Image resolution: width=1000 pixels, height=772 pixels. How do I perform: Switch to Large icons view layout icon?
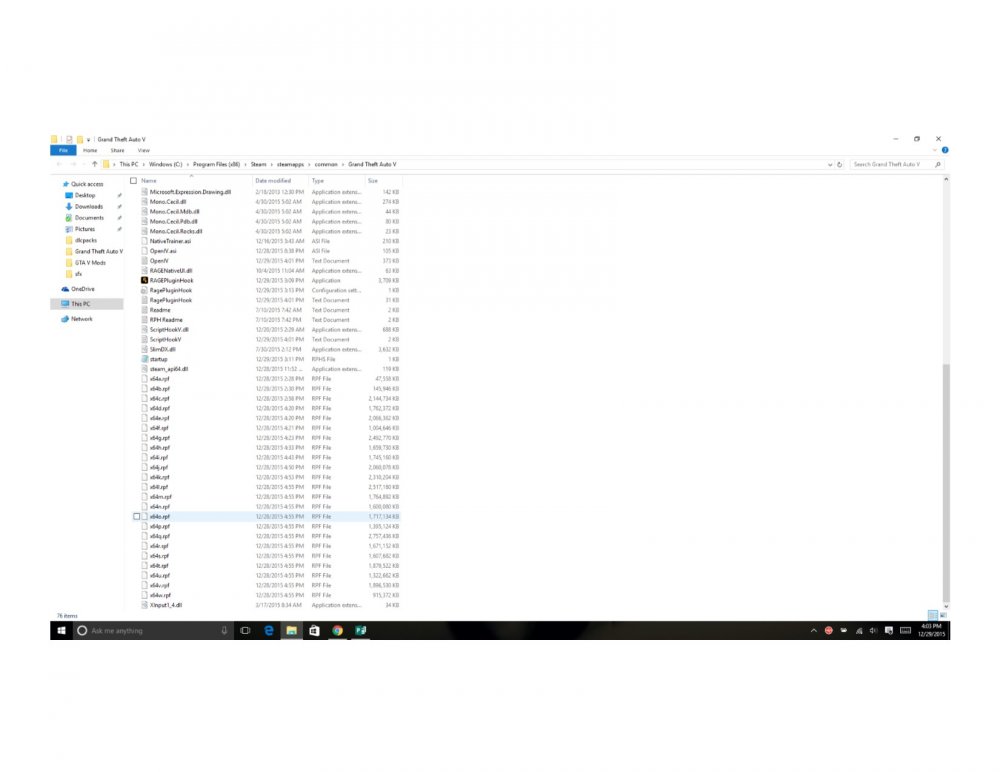943,615
